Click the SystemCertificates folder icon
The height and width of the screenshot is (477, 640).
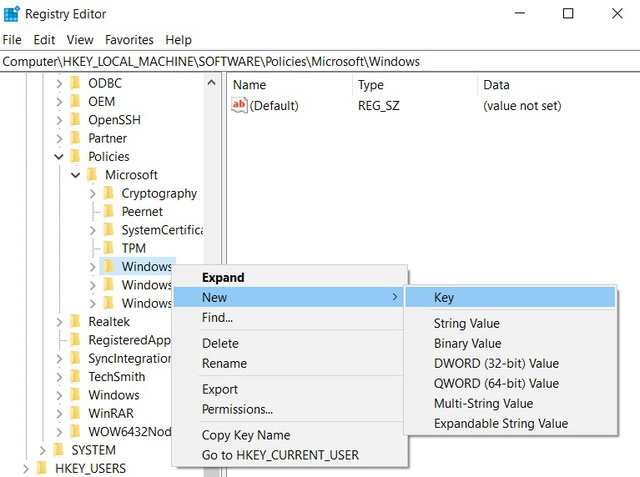click(109, 230)
